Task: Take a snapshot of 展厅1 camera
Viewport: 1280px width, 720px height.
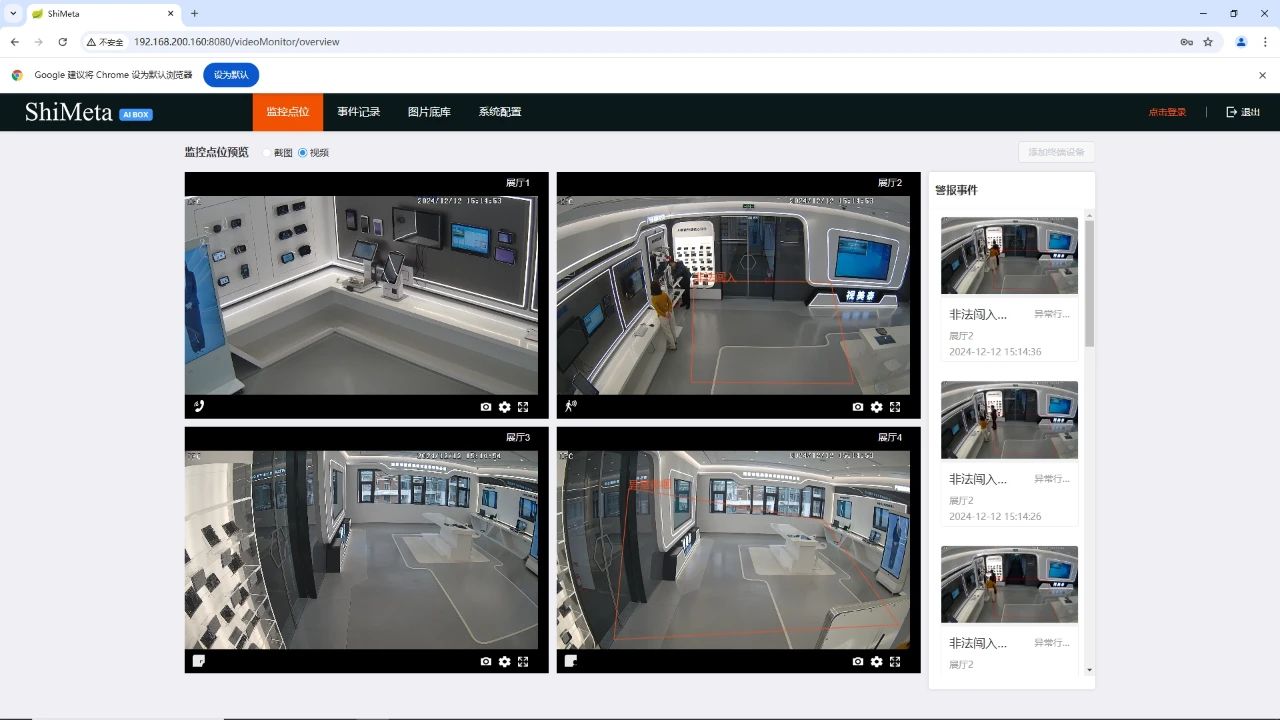Action: (x=486, y=407)
